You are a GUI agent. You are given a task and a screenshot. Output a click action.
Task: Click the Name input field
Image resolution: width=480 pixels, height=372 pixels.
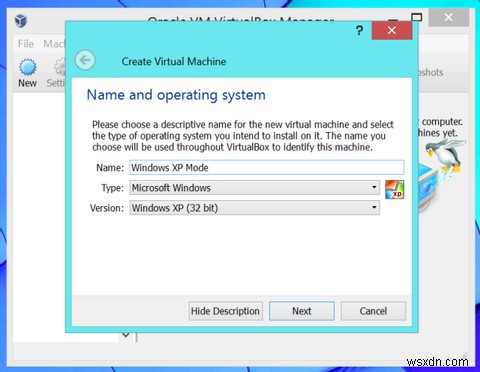(x=267, y=167)
